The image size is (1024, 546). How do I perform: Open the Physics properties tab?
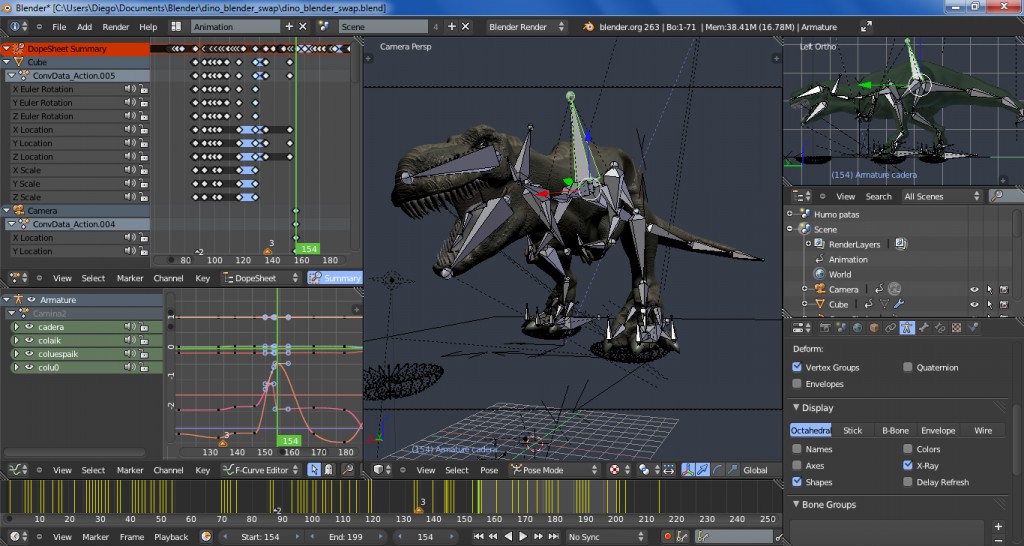coord(973,328)
